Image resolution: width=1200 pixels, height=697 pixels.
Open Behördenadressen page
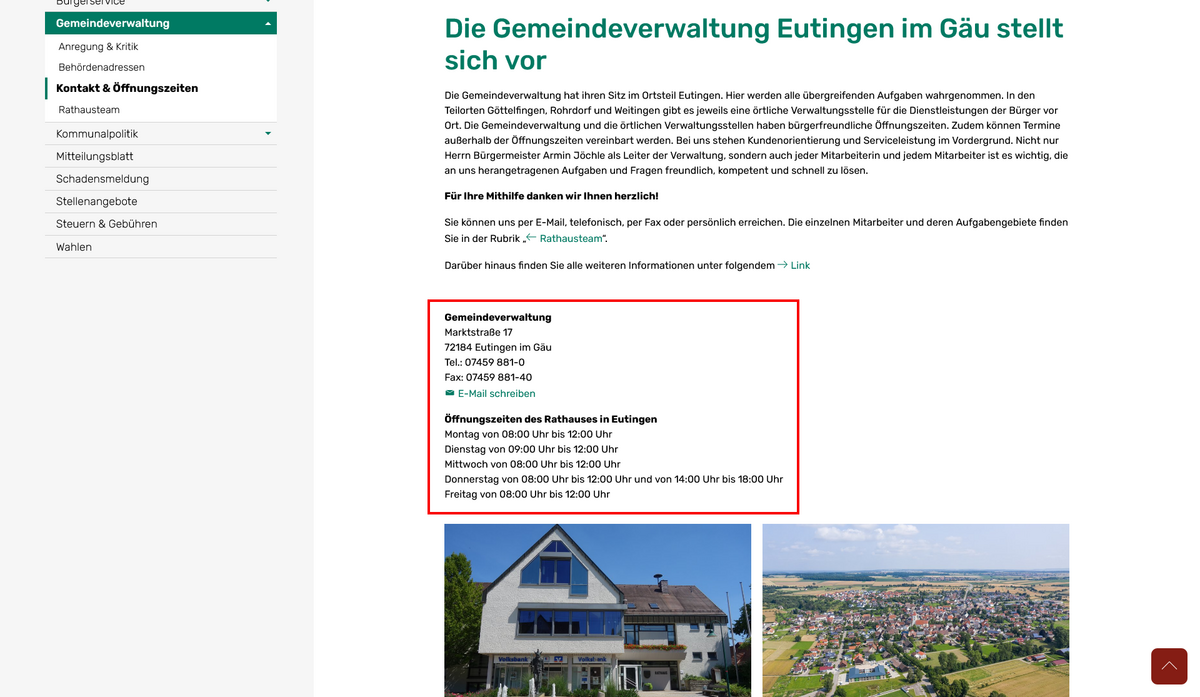tap(101, 67)
